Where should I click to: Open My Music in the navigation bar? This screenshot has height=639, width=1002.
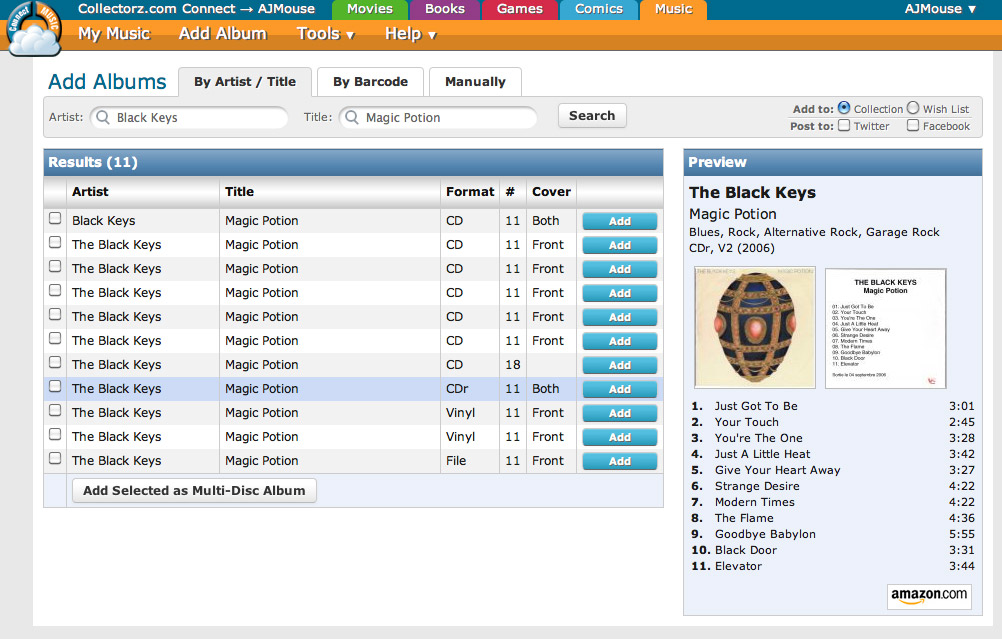click(x=114, y=34)
